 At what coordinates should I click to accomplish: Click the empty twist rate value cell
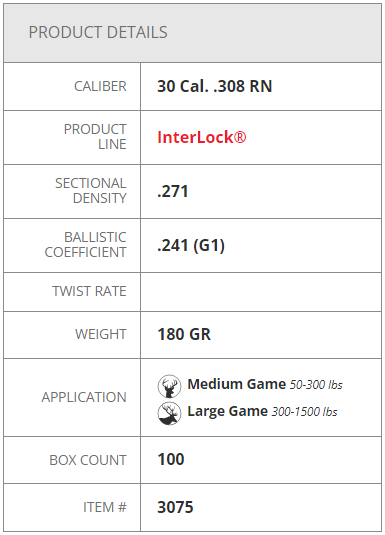(x=261, y=292)
